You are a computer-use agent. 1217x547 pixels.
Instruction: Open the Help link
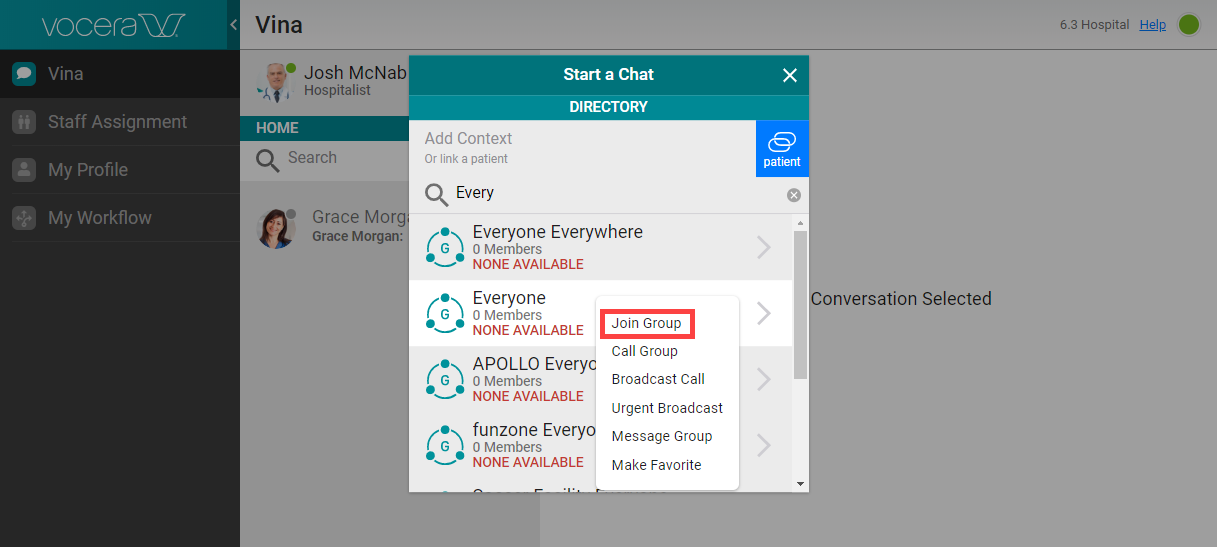pos(1152,25)
